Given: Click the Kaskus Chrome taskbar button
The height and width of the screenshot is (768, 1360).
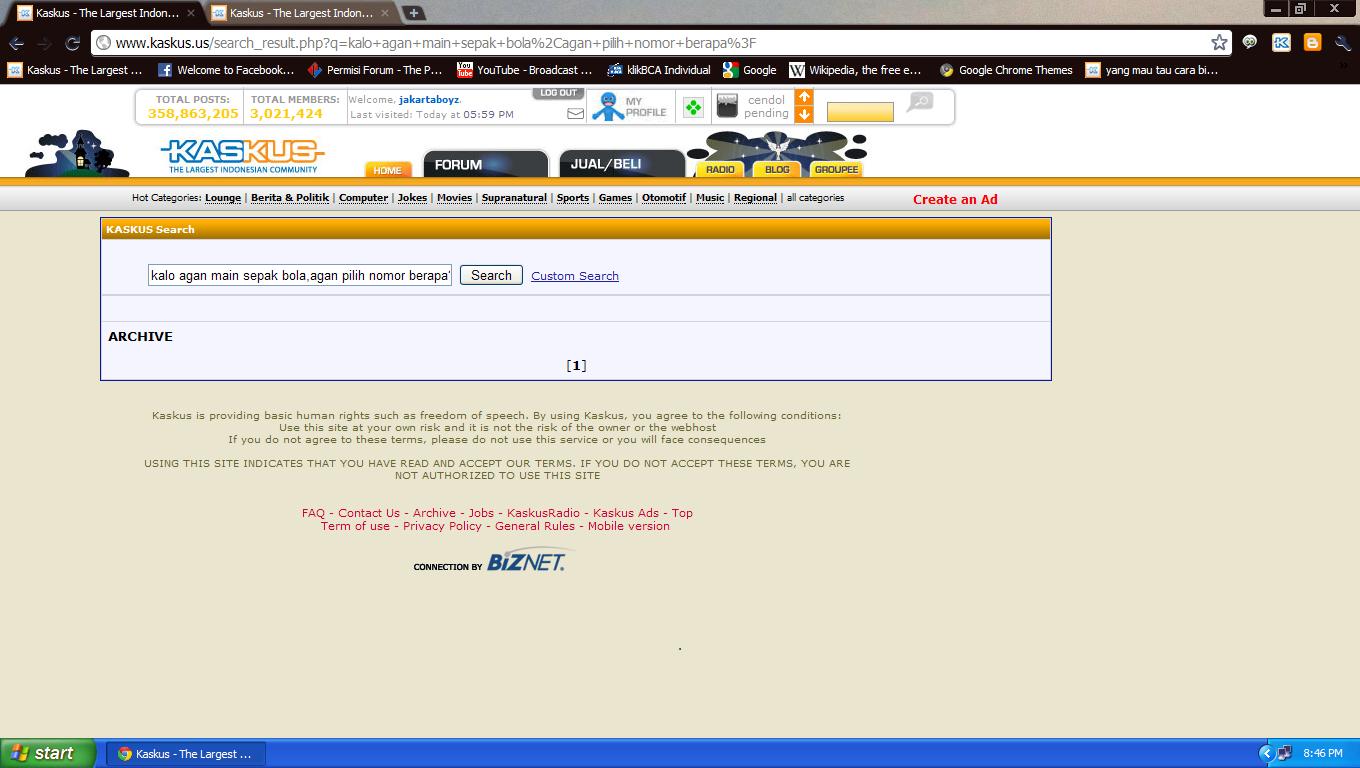Looking at the screenshot, I should (186, 754).
